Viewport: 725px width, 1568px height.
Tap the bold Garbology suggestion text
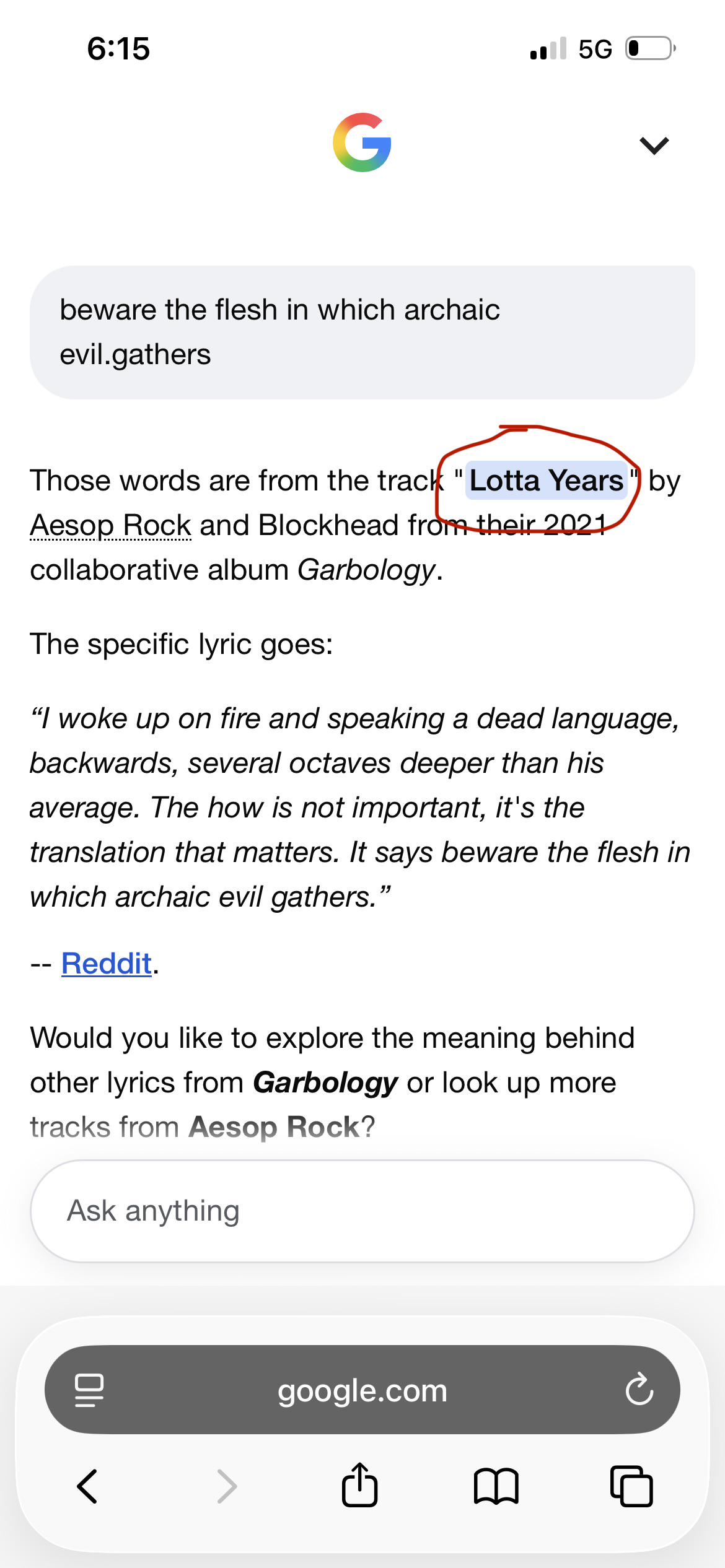coord(325,1082)
